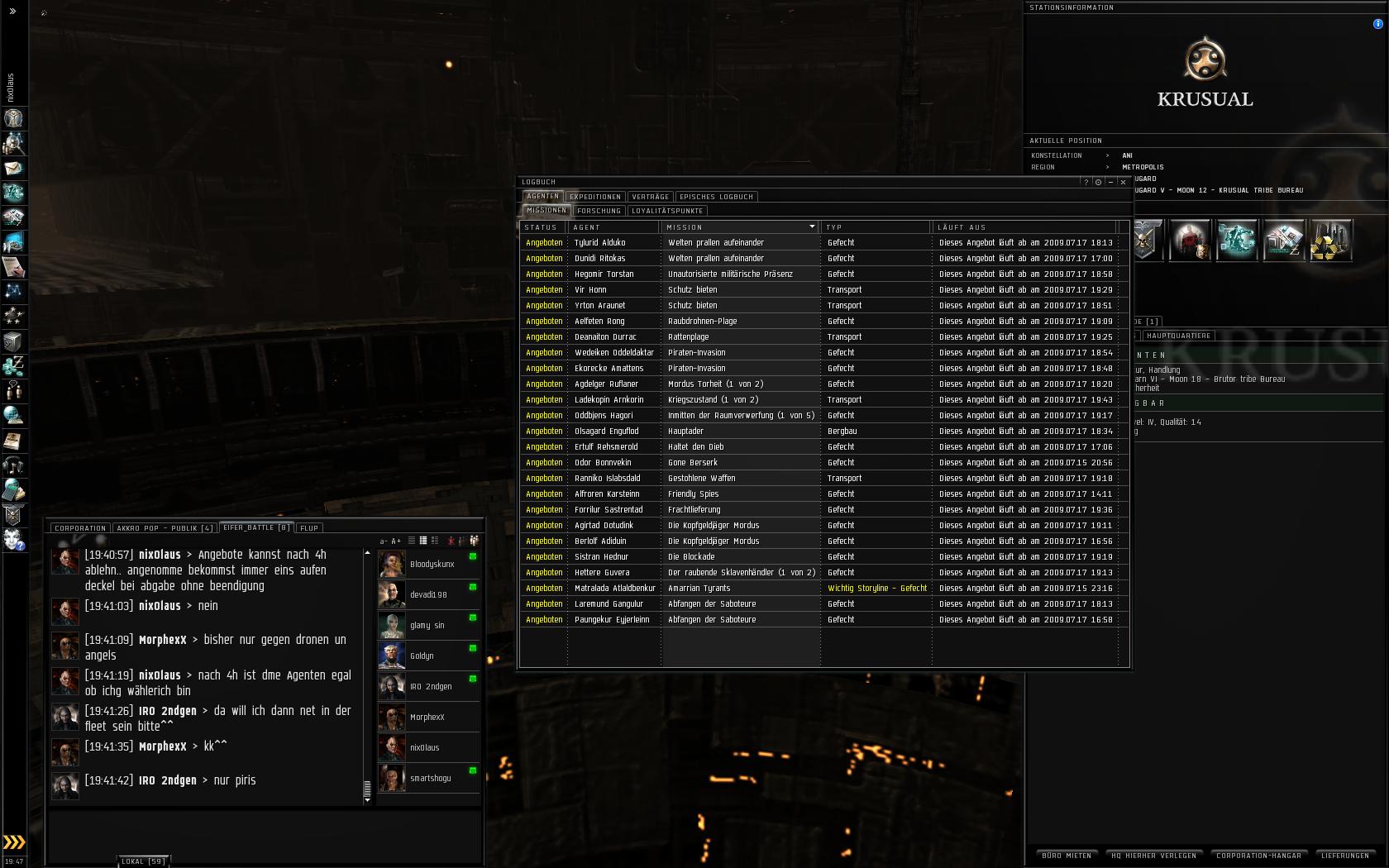Open the Lokal [59] channel tab
Screen dimensions: 1389x868
click(x=143, y=861)
